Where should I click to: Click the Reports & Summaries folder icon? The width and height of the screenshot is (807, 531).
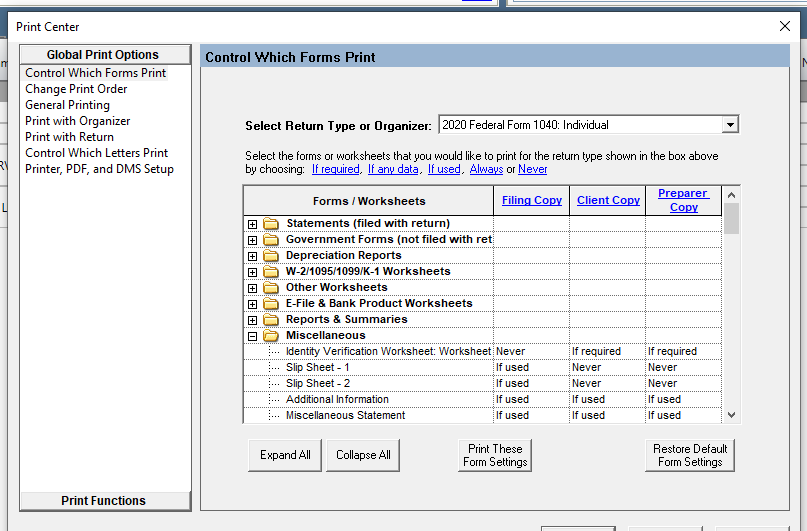pyautogui.click(x=271, y=320)
